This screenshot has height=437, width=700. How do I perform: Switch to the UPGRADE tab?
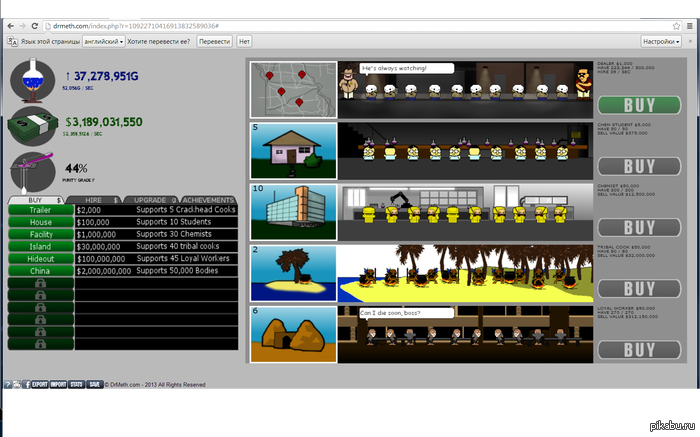151,200
